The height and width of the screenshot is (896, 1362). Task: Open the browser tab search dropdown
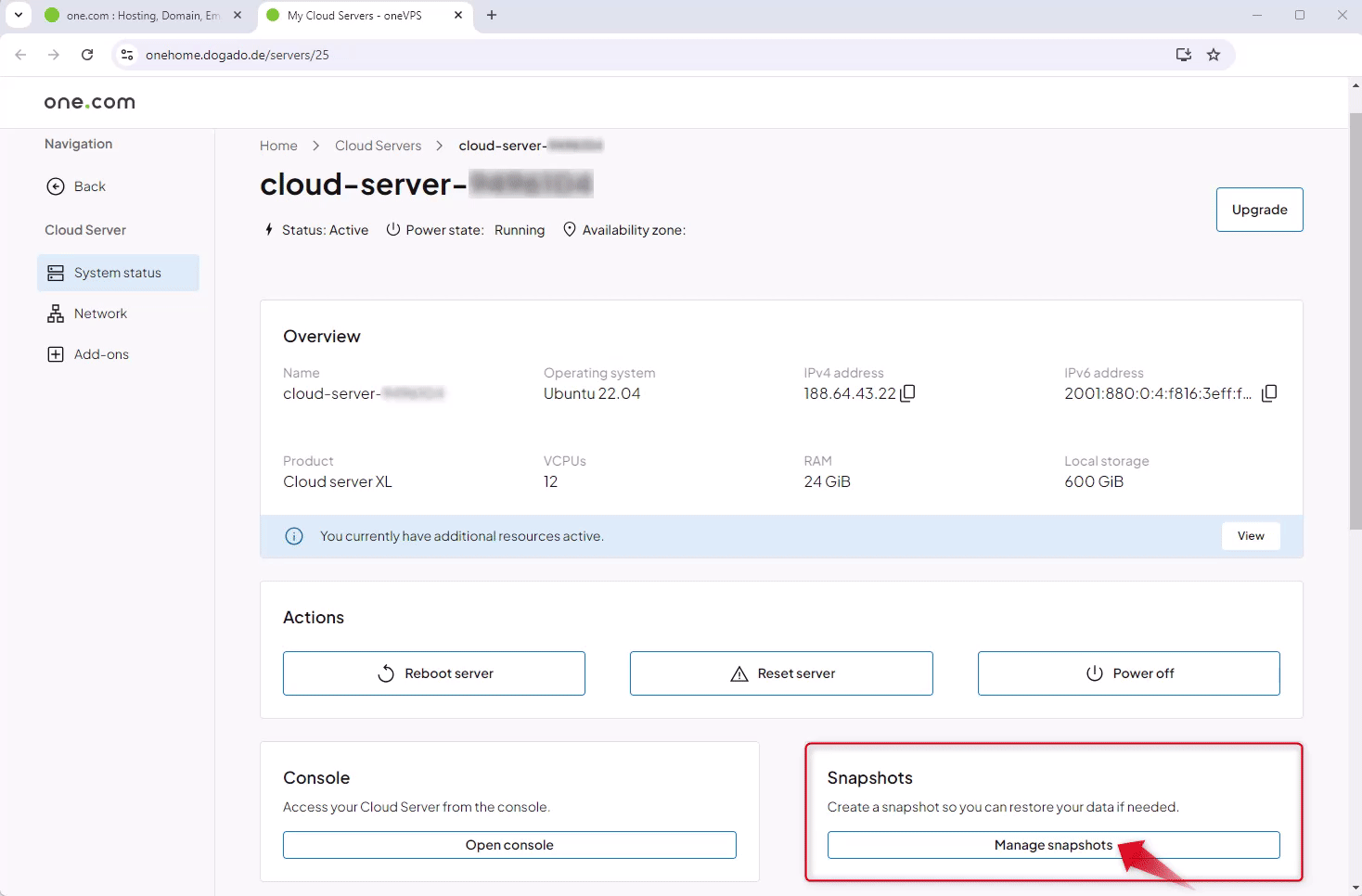point(18,15)
